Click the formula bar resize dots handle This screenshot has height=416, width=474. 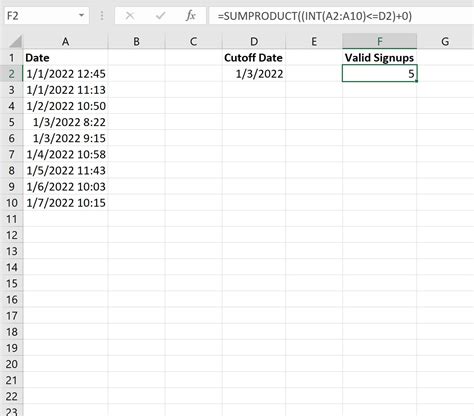point(102,16)
